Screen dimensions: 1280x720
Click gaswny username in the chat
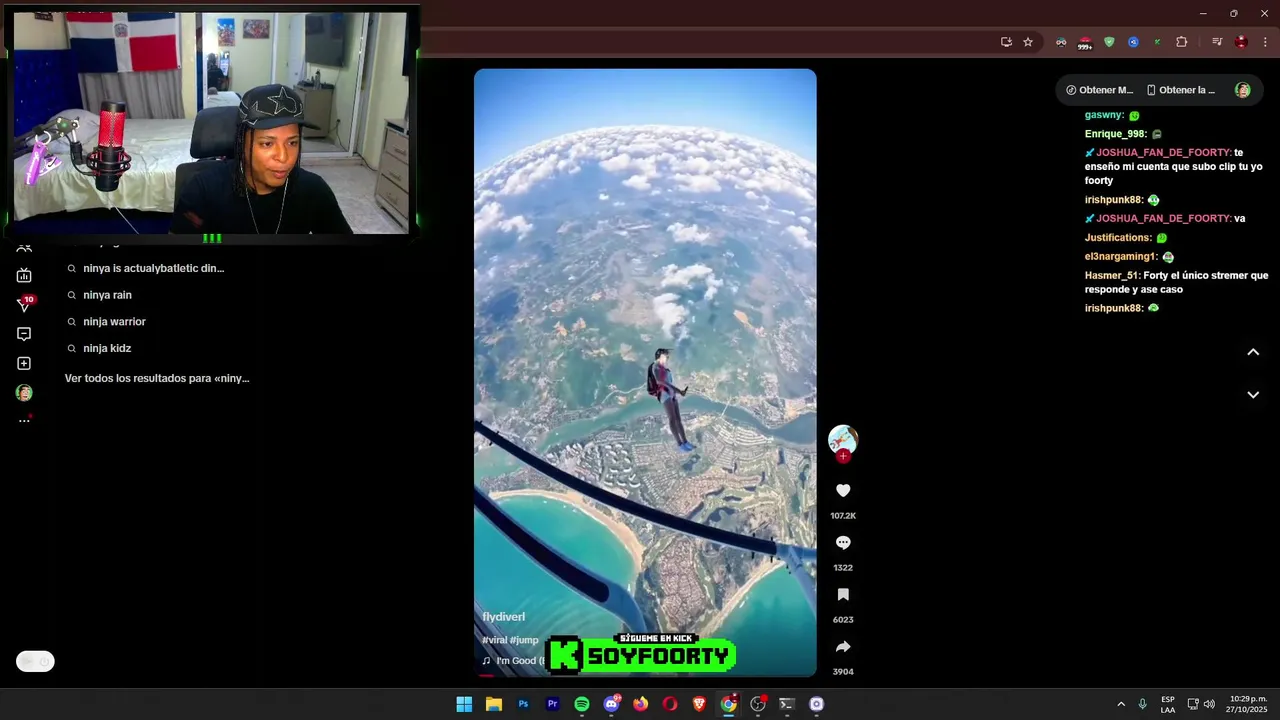tap(1104, 115)
